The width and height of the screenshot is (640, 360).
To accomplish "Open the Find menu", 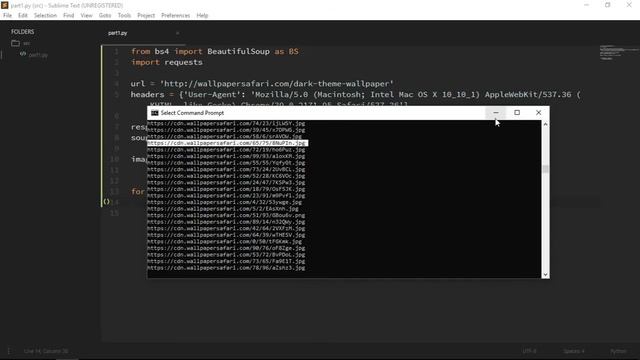I will click(69, 16).
